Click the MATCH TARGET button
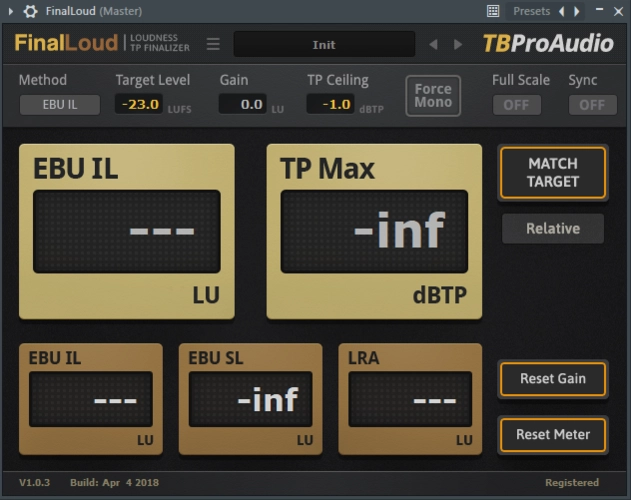631x500 pixels. (553, 173)
